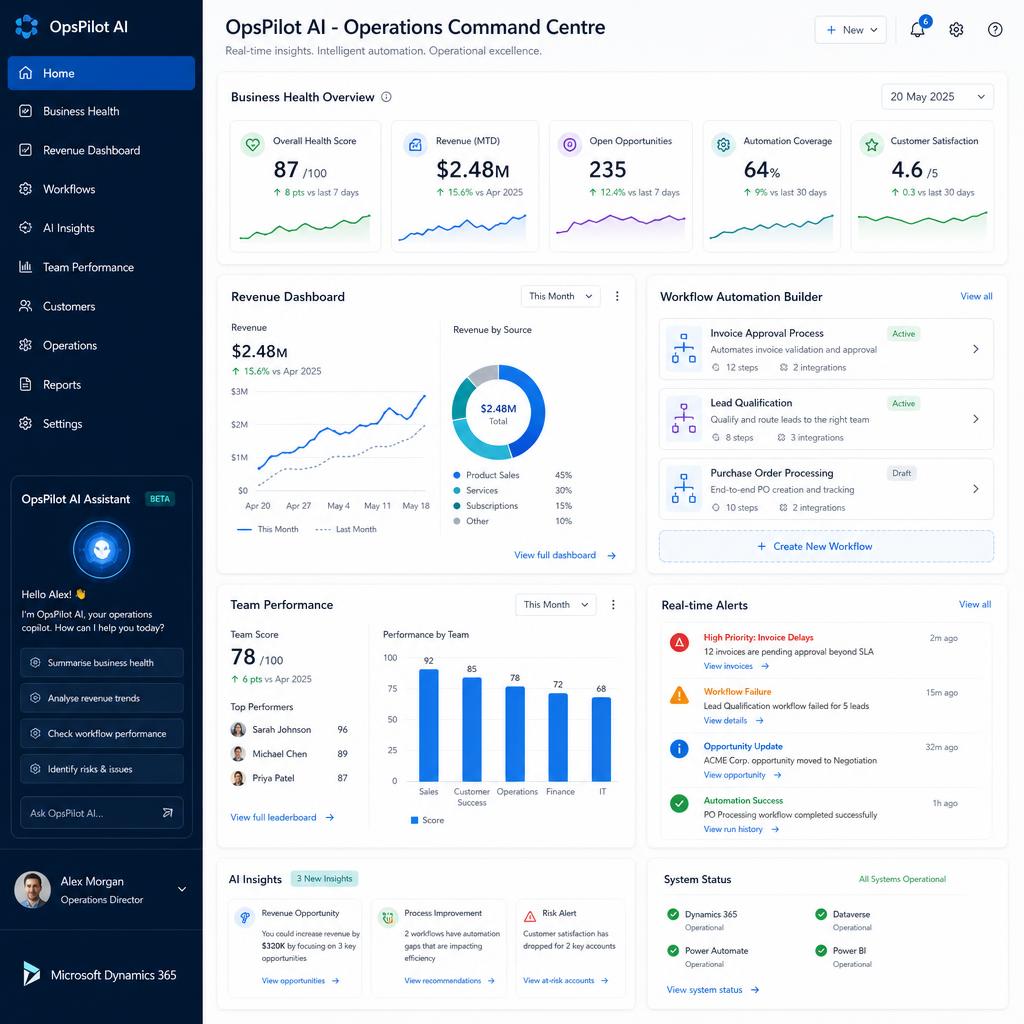Expand the Lead Qualification chevron

pyautogui.click(x=976, y=419)
